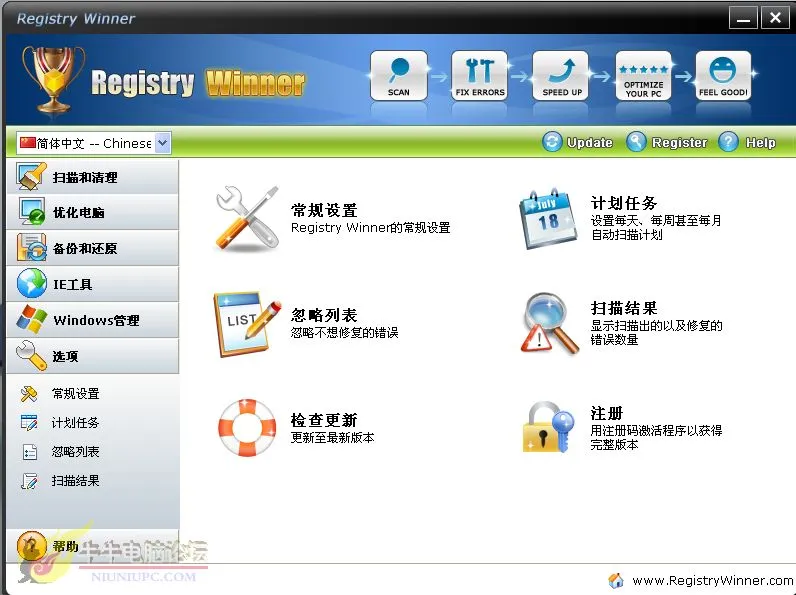
Task: Click the 计划任务 heading in main panel
Action: [623, 203]
